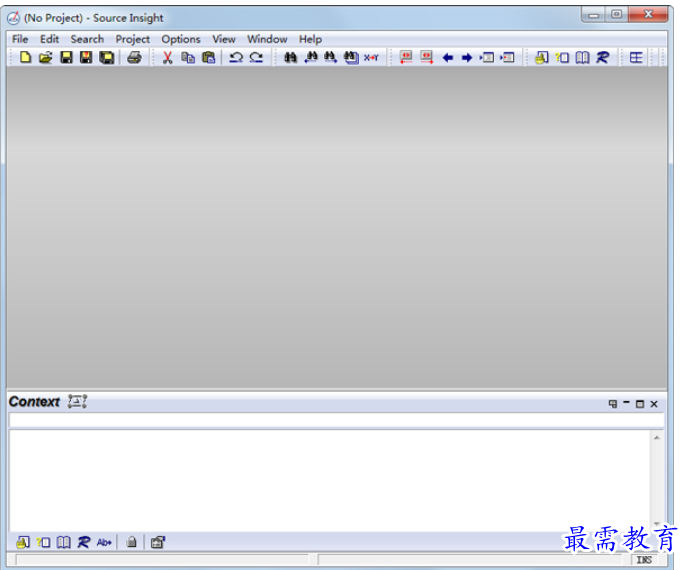Viewport: 686px width, 570px height.
Task: Click the Symbol Info icon in Context toolbar
Action: (x=23, y=542)
